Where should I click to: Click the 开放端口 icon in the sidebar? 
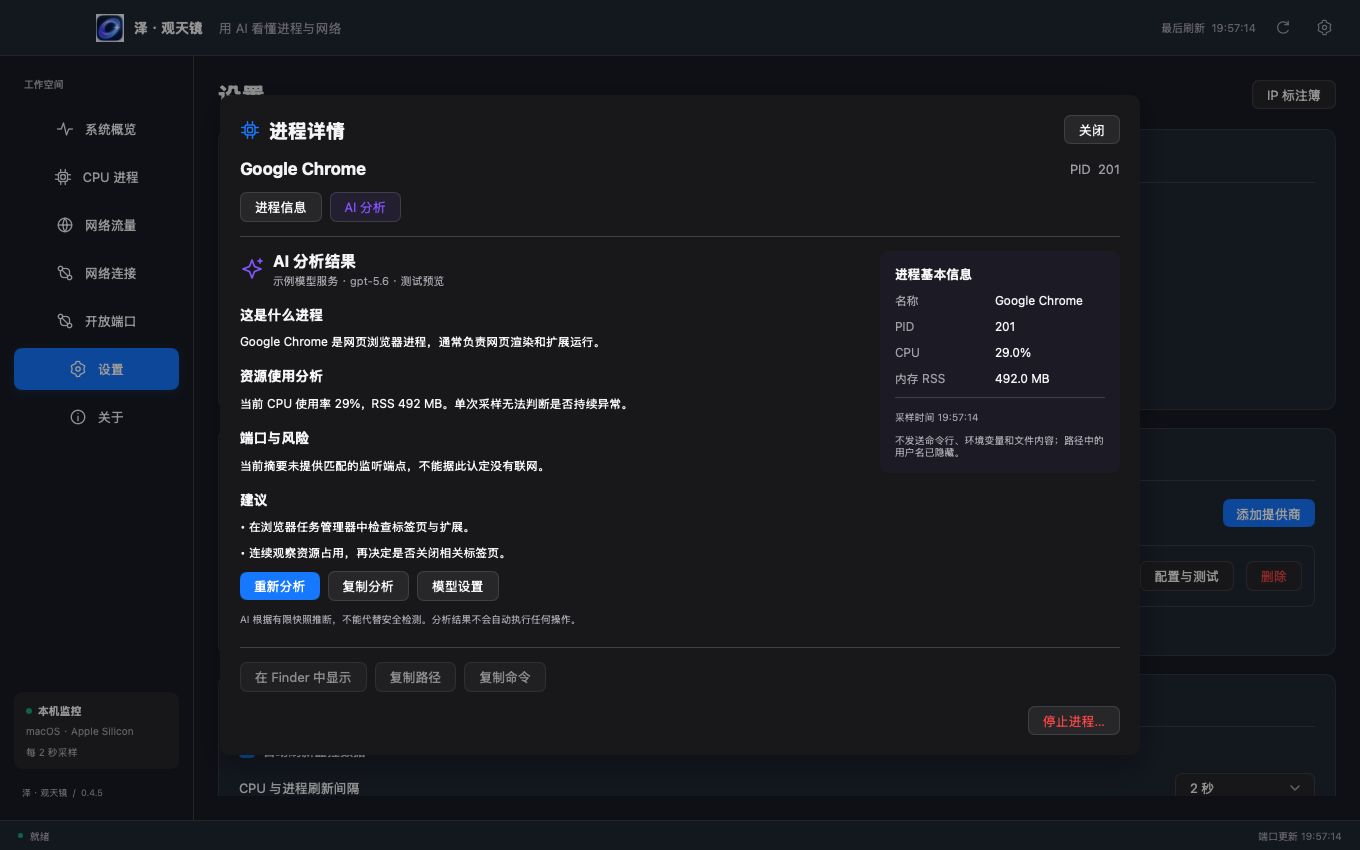[x=65, y=321]
